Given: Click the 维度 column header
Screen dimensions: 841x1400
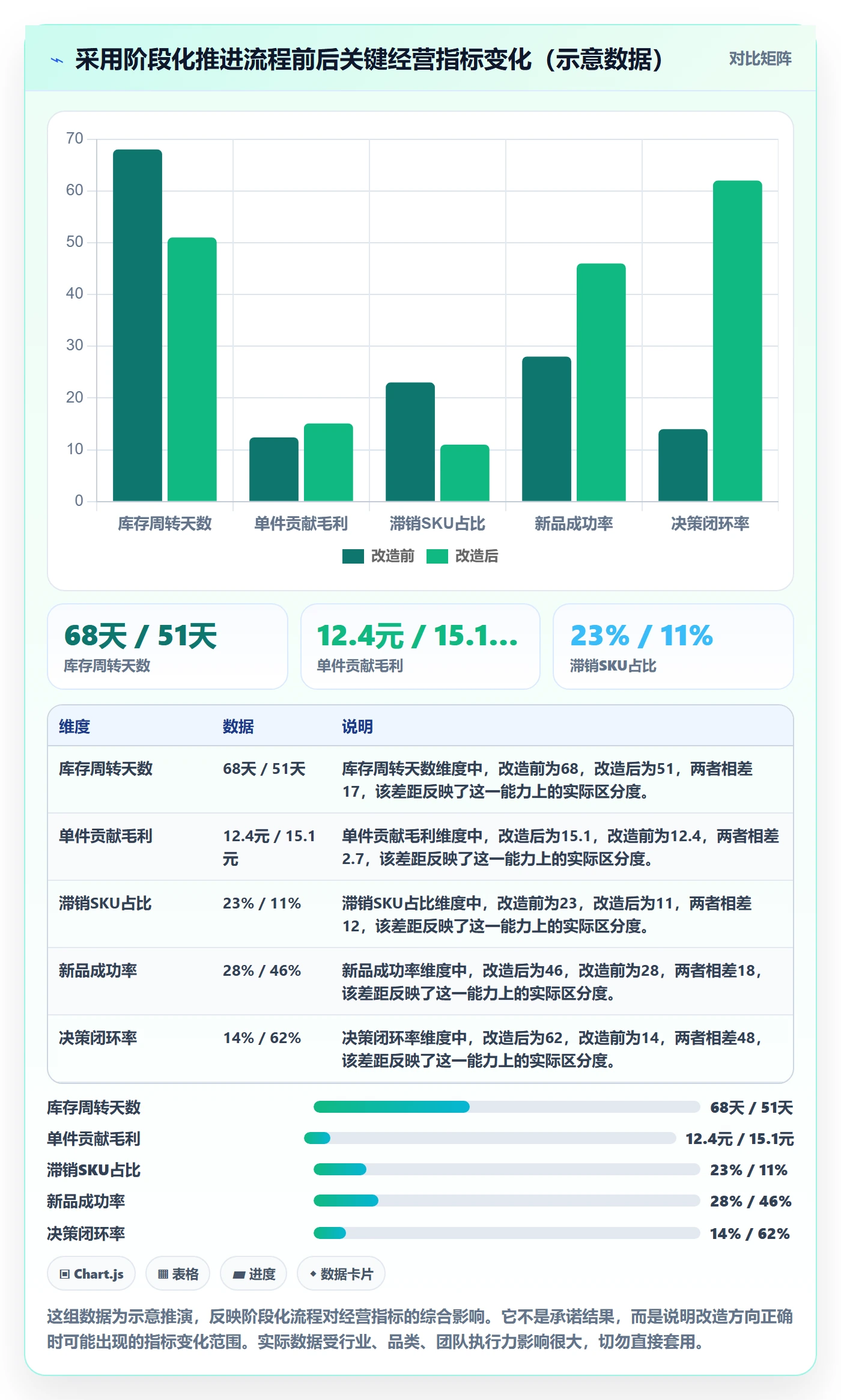Looking at the screenshot, I should (74, 726).
